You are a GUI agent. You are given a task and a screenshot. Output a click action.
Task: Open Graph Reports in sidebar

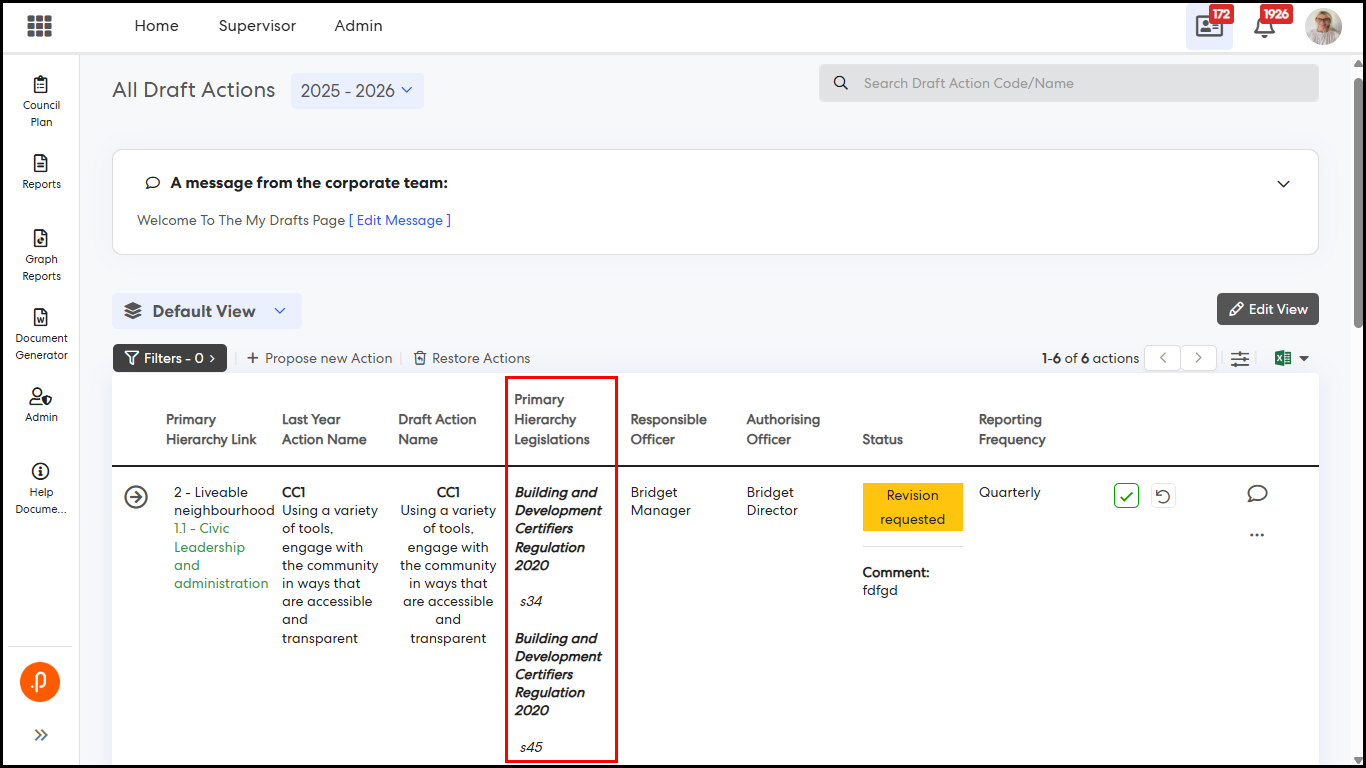point(41,255)
